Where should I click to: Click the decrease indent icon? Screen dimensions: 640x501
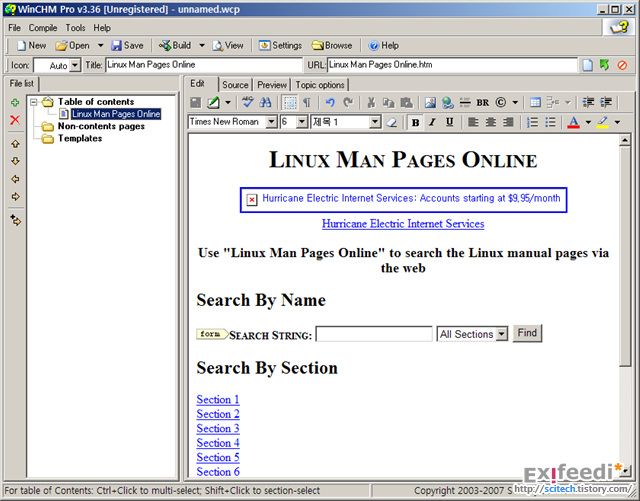(588, 102)
